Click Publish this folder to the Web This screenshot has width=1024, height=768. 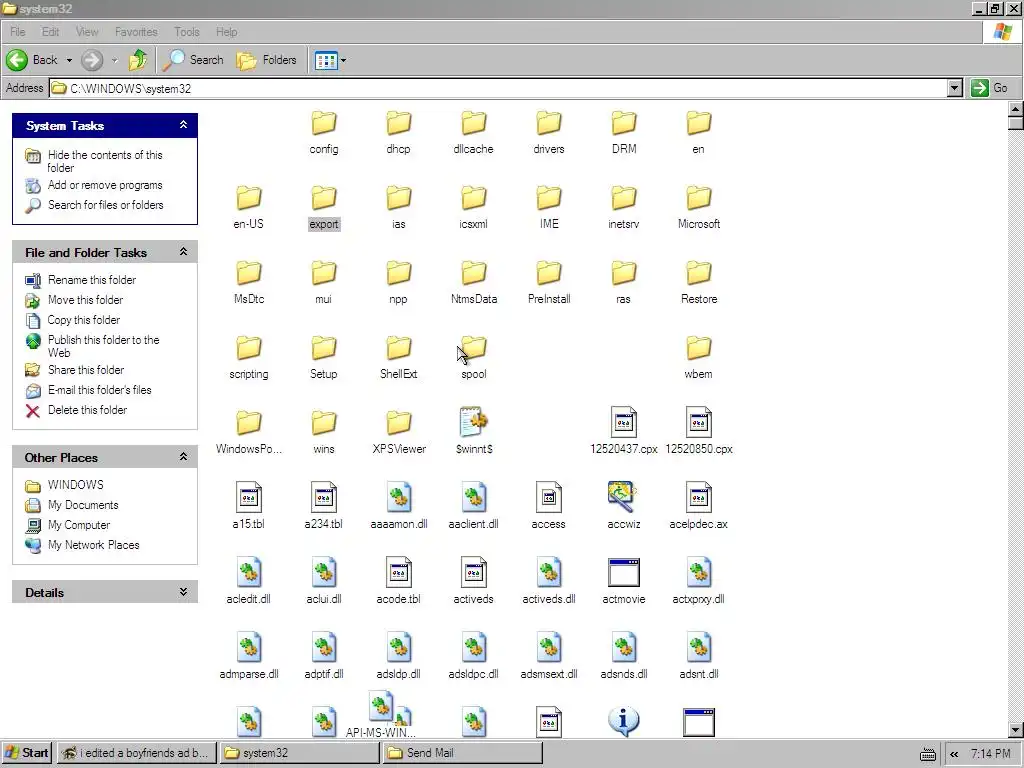tap(103, 346)
